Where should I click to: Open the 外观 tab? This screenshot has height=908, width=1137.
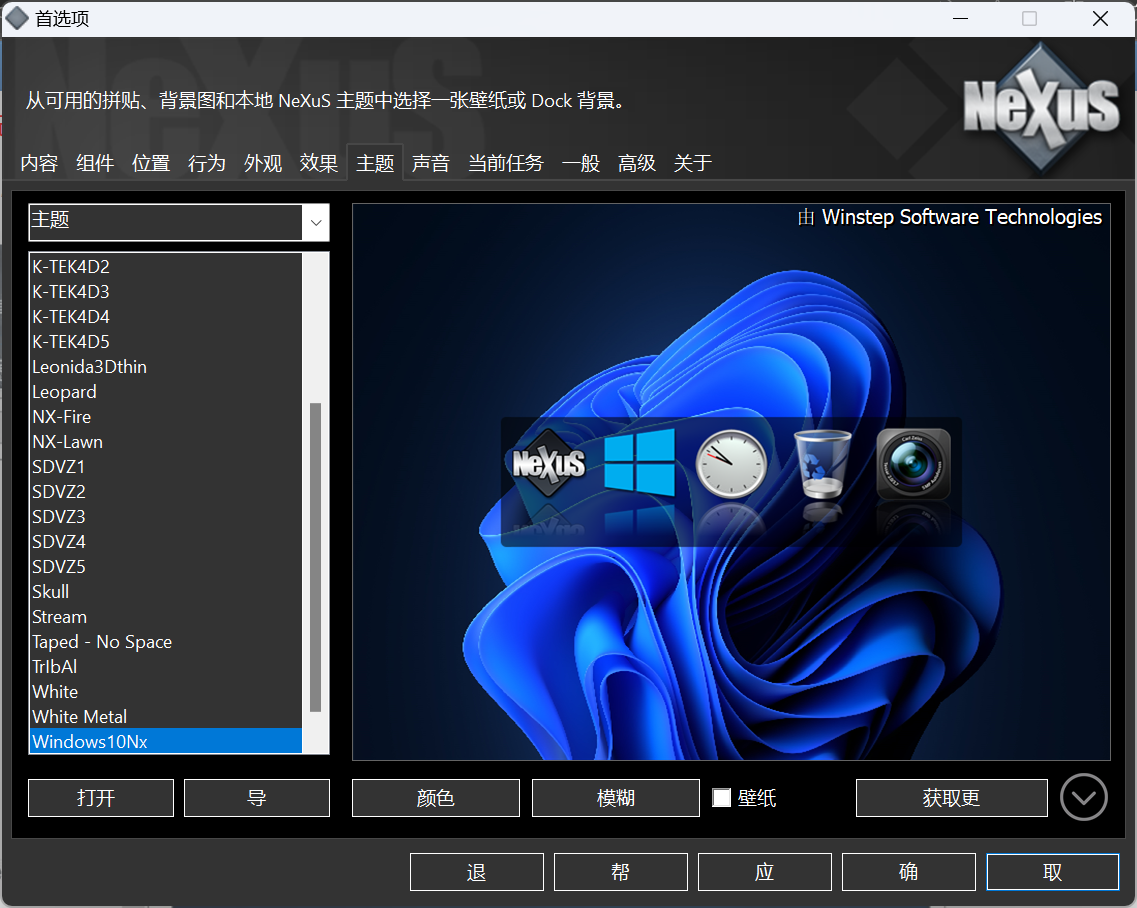pos(263,162)
